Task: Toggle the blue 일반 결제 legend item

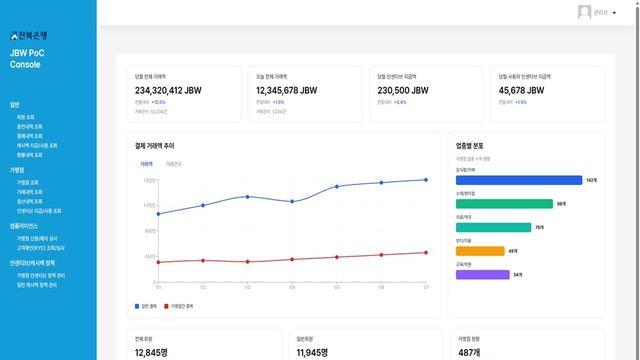Action: click(x=146, y=306)
